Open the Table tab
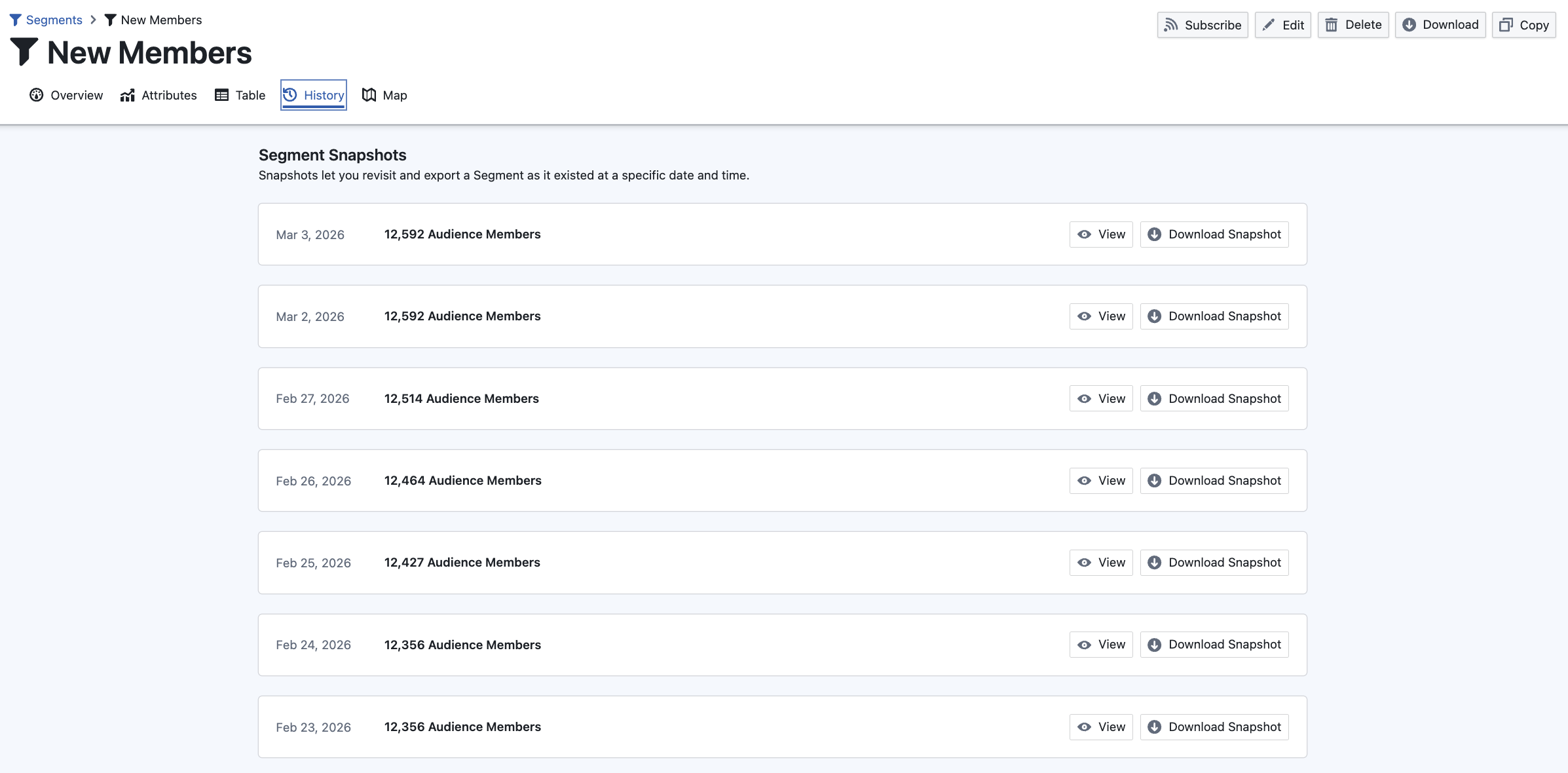1568x773 pixels. [240, 95]
